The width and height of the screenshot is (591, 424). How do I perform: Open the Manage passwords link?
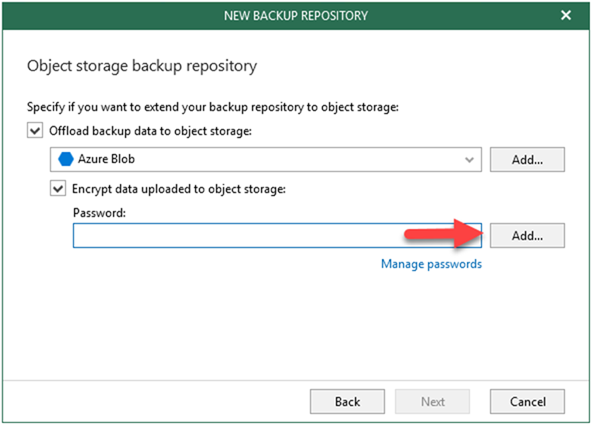pyautogui.click(x=431, y=264)
